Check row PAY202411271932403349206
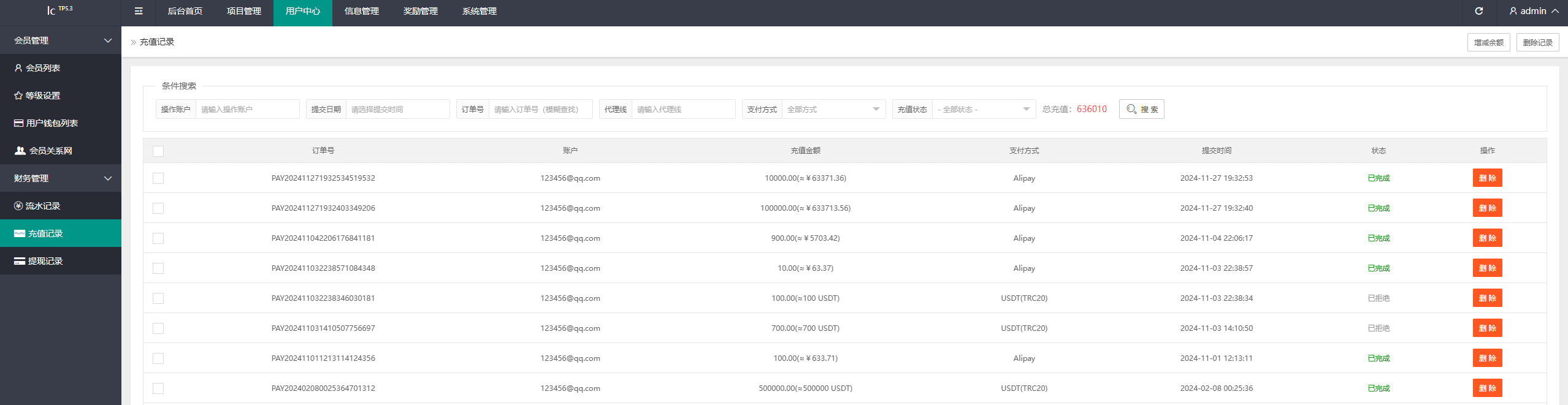Viewport: 1568px width, 405px height. tap(158, 208)
